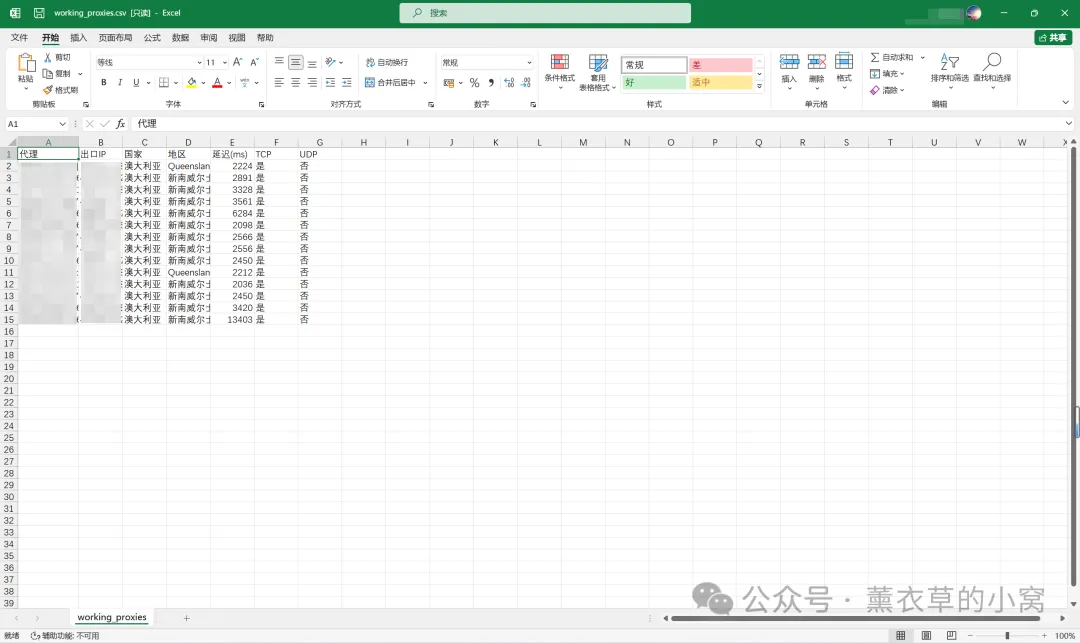The image size is (1080, 643).
Task: Toggle align text right
Action: click(x=312, y=83)
